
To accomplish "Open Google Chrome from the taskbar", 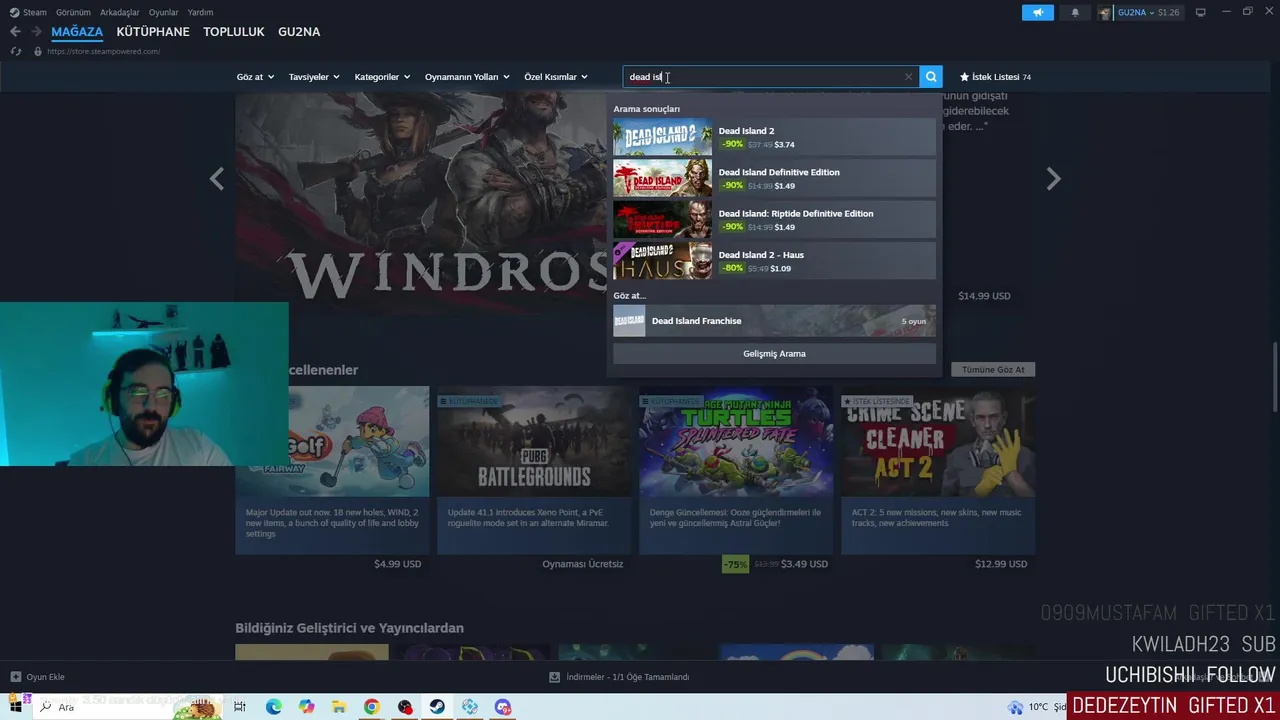I will pos(371,707).
